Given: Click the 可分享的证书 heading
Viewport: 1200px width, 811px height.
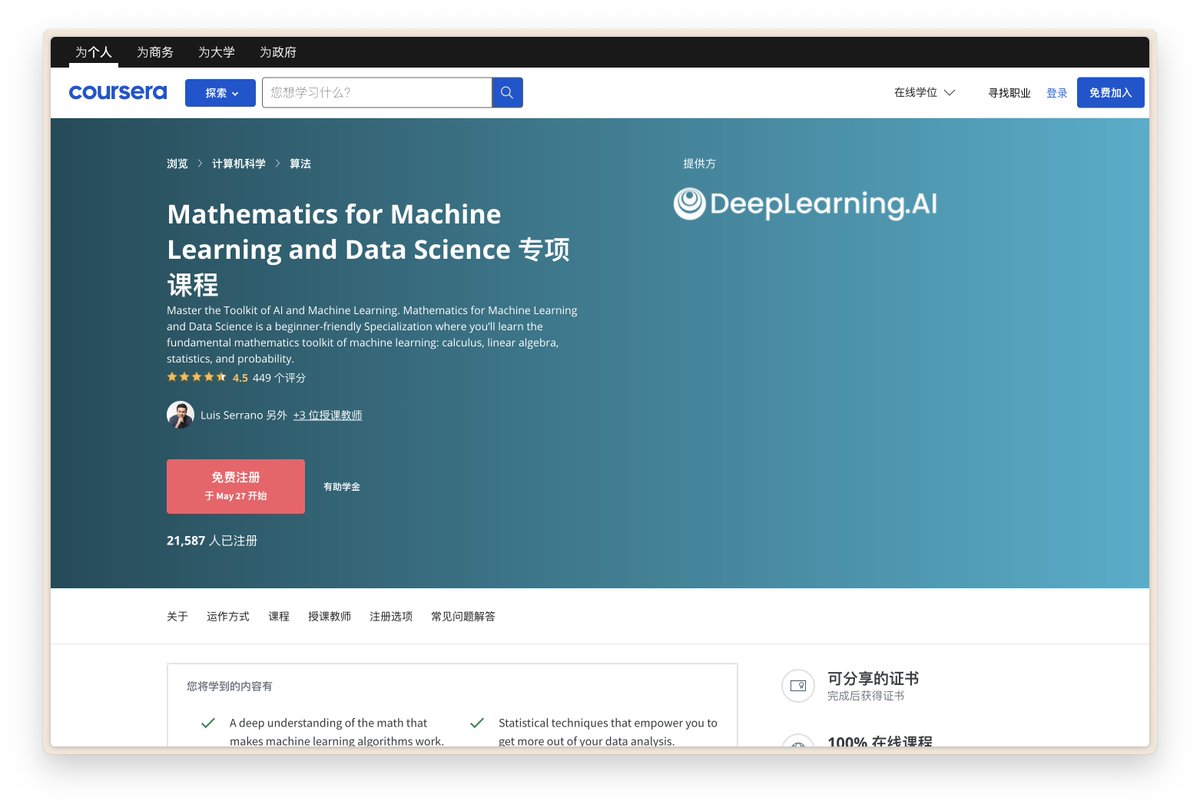Looking at the screenshot, I should pyautogui.click(x=873, y=679).
